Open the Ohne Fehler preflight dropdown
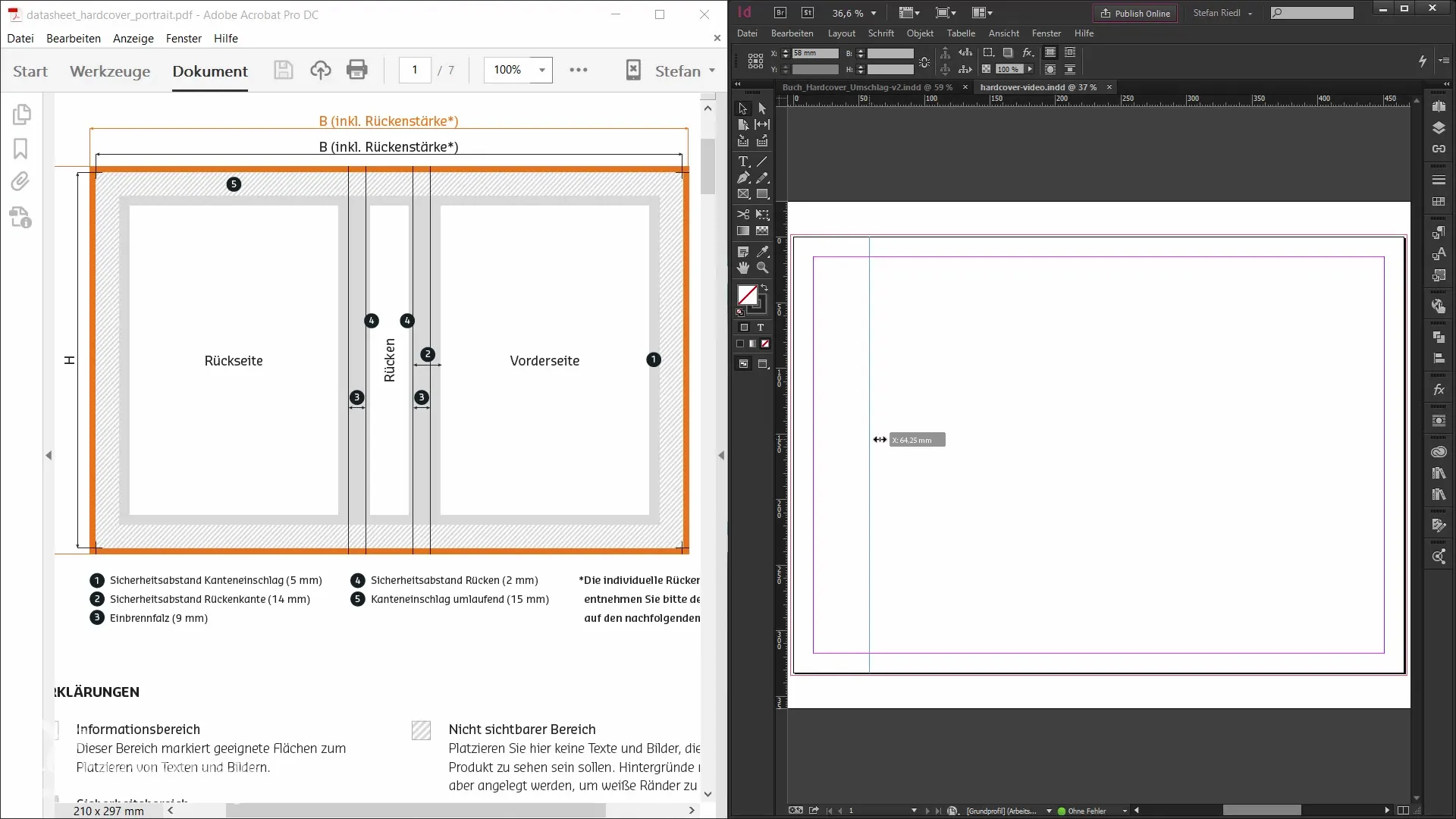 coord(1125,811)
